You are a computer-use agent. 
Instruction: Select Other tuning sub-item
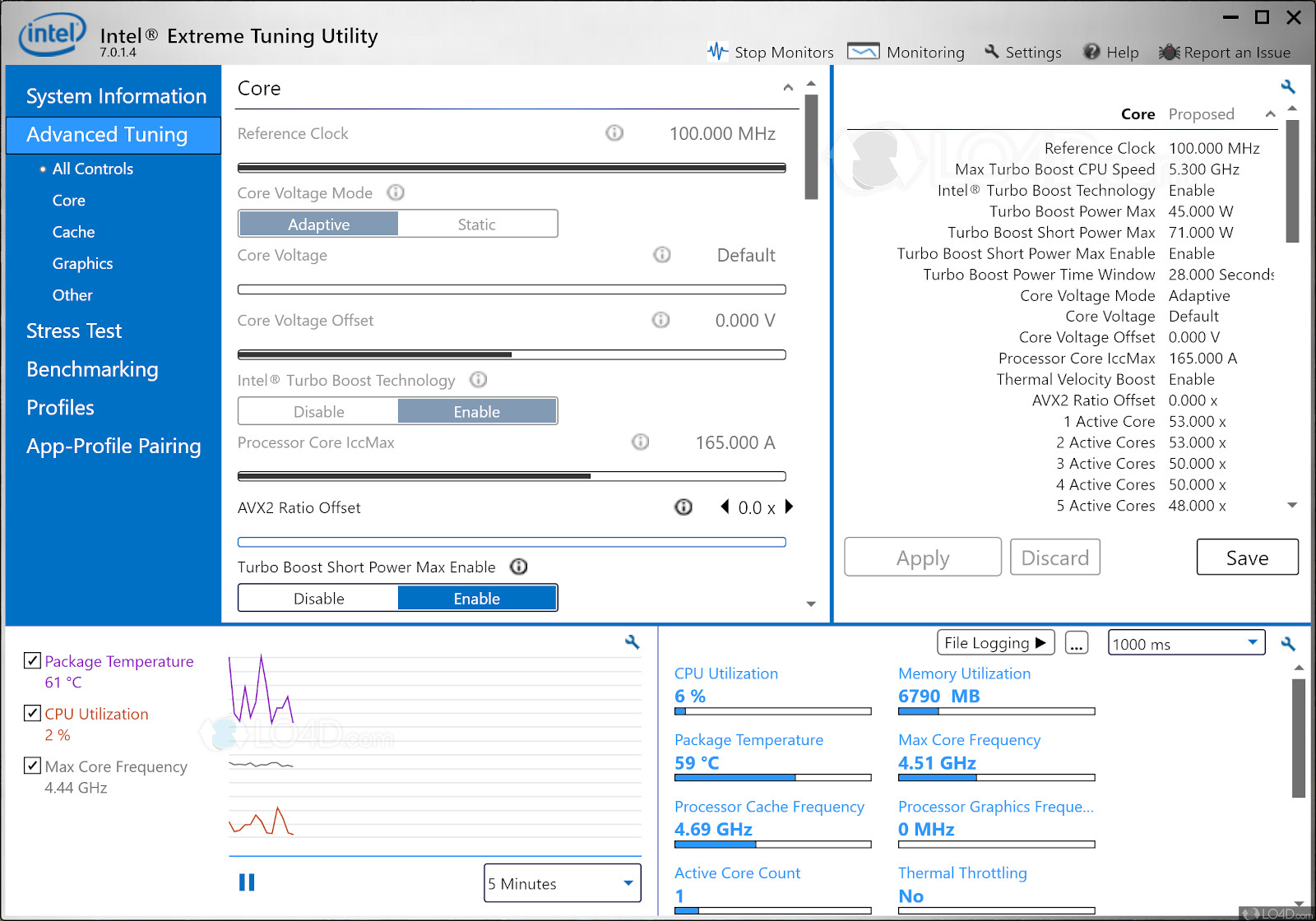[72, 294]
